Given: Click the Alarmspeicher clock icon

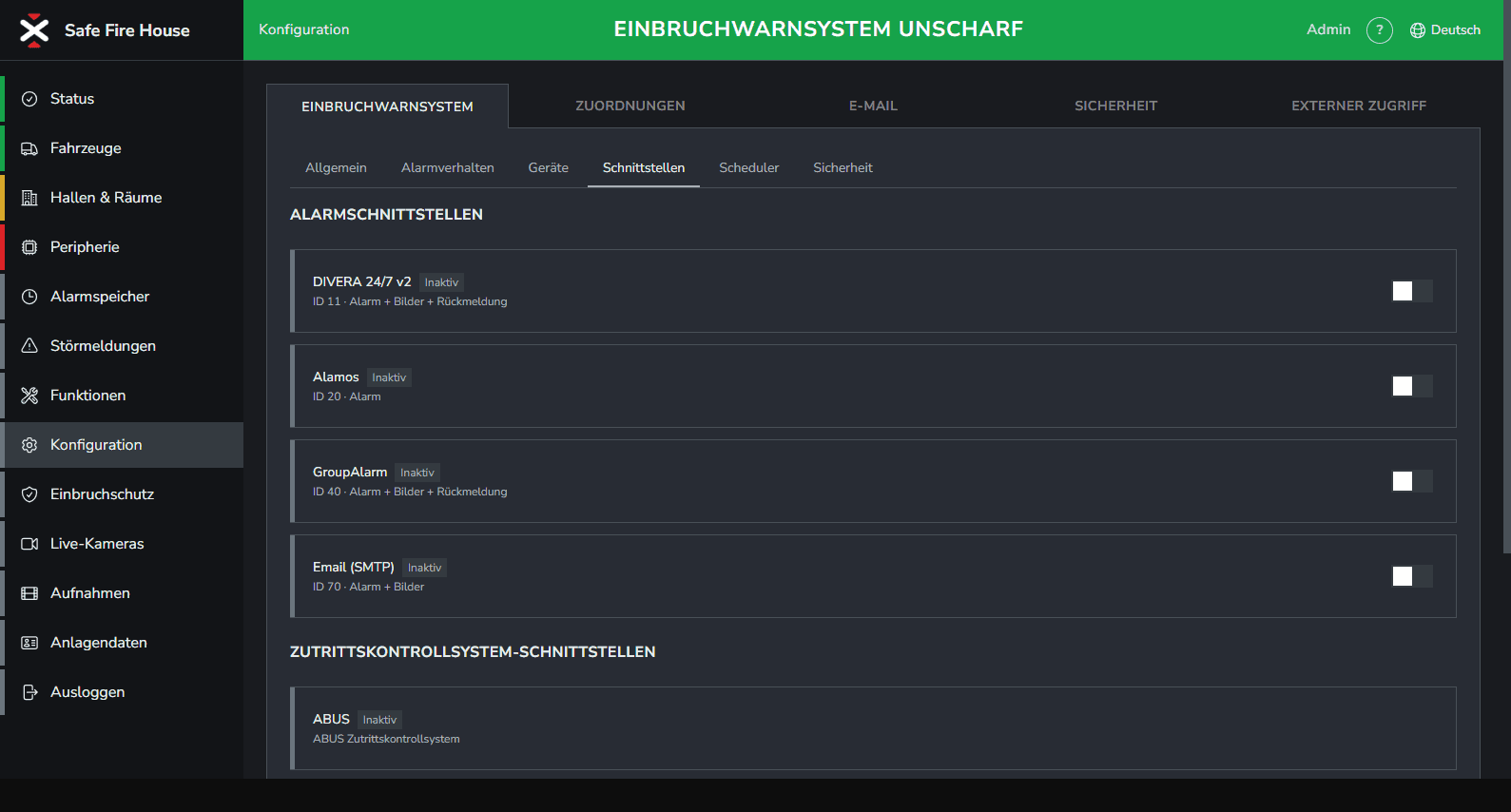Looking at the screenshot, I should (29, 297).
